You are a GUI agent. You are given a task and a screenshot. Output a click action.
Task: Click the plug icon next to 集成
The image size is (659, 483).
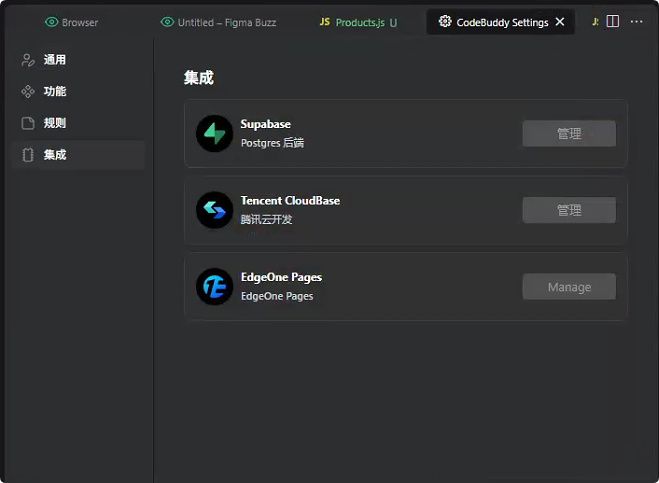pyautogui.click(x=28, y=155)
